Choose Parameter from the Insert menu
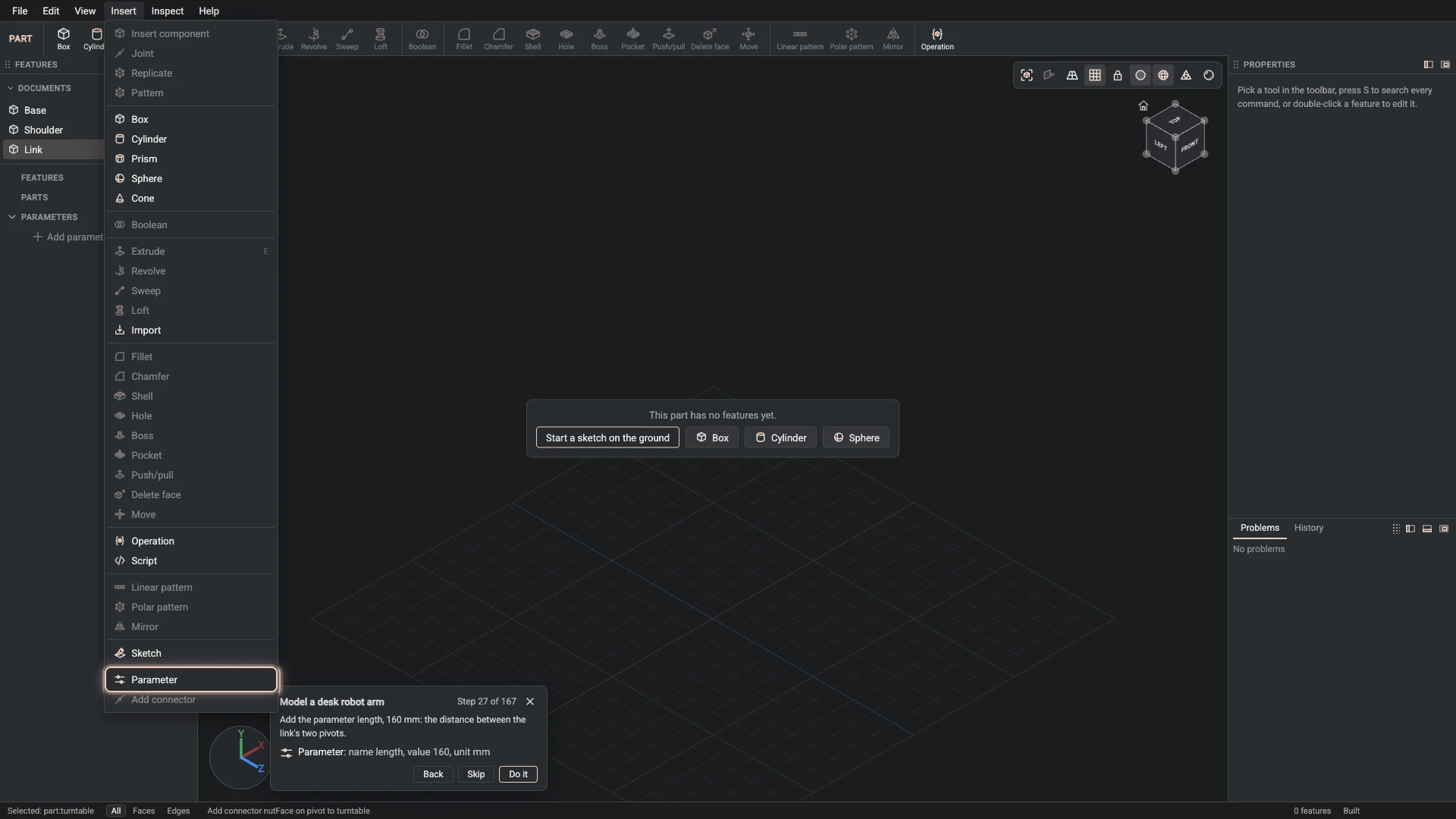Screen dimensions: 1456x819 (x=191, y=679)
